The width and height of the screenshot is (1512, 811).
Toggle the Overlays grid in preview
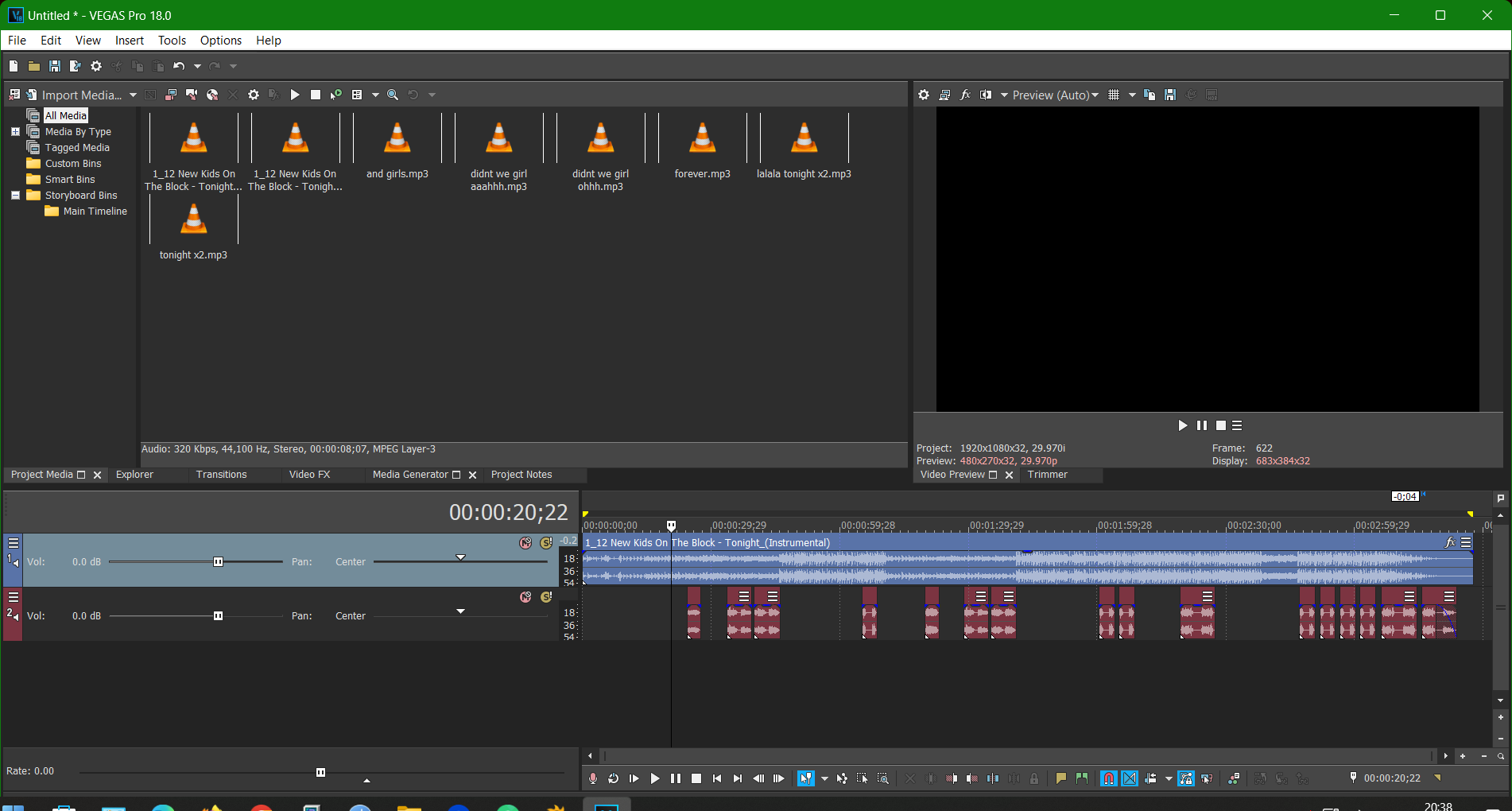click(1114, 95)
